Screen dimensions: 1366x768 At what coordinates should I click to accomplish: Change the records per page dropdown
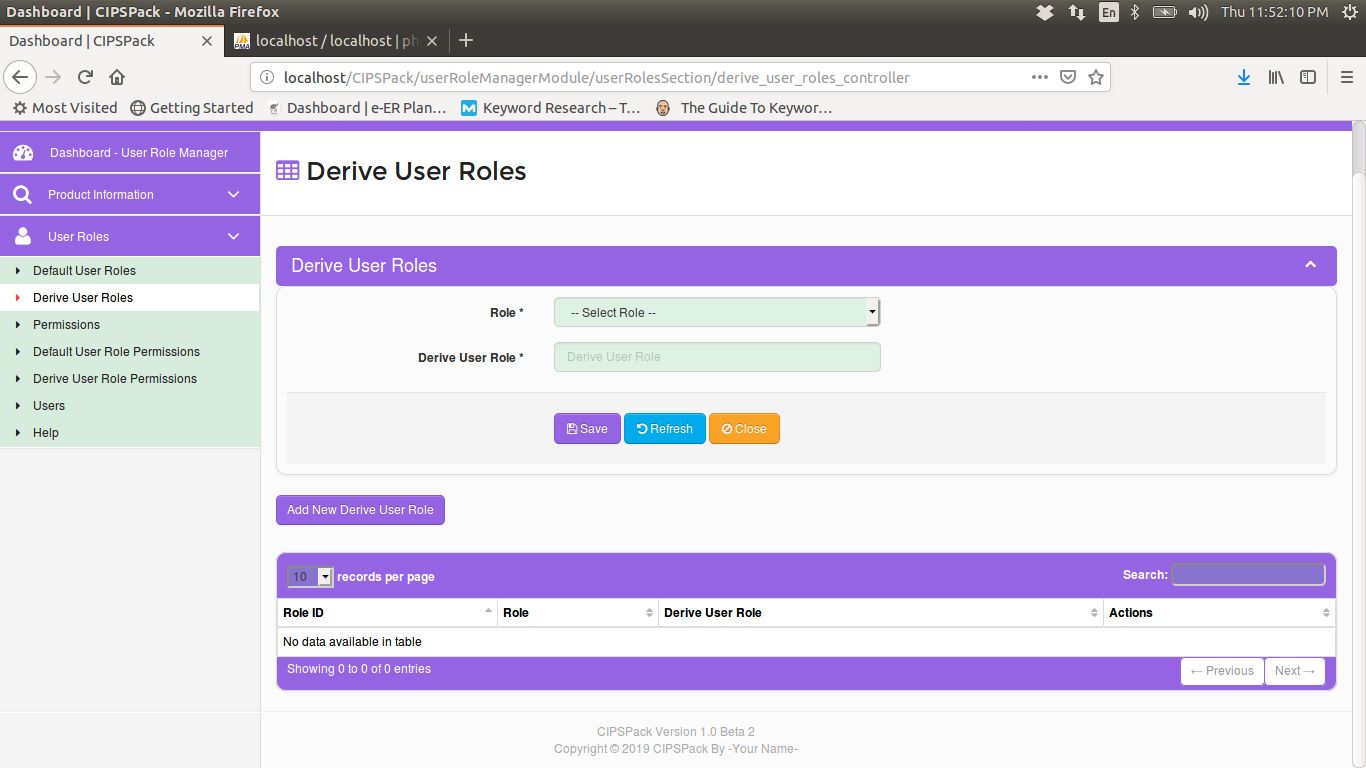pos(310,577)
